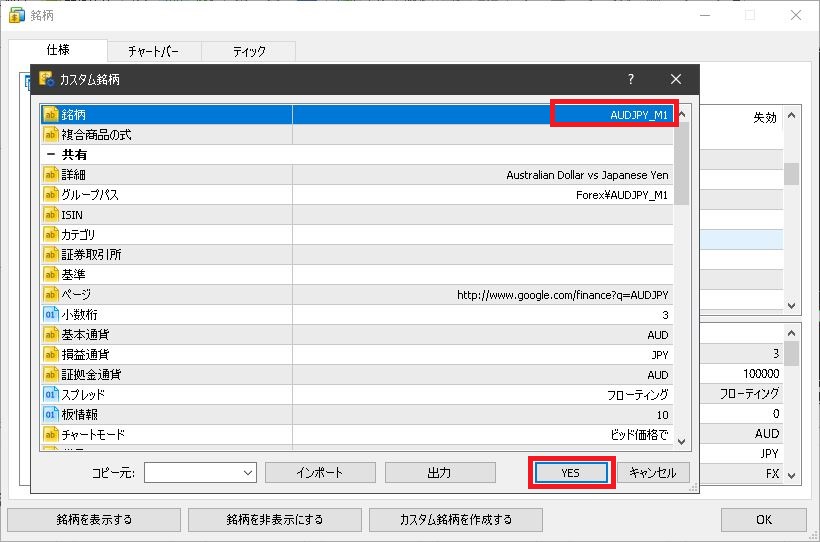Click the スプレッド numeric icon
This screenshot has height=542, width=820.
click(51, 393)
